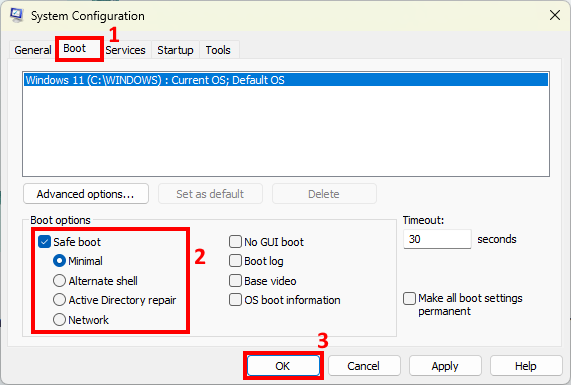Open the Tools tab
The width and height of the screenshot is (571, 385).
coord(218,50)
